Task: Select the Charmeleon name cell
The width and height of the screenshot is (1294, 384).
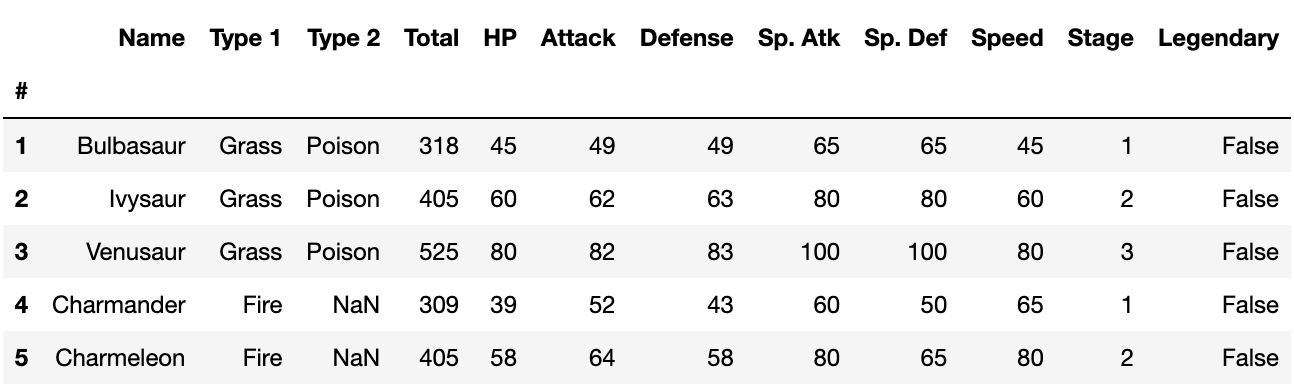Action: [x=121, y=358]
